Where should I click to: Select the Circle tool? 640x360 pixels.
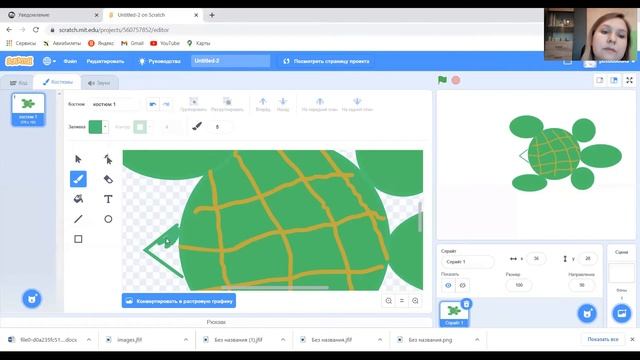tap(108, 219)
